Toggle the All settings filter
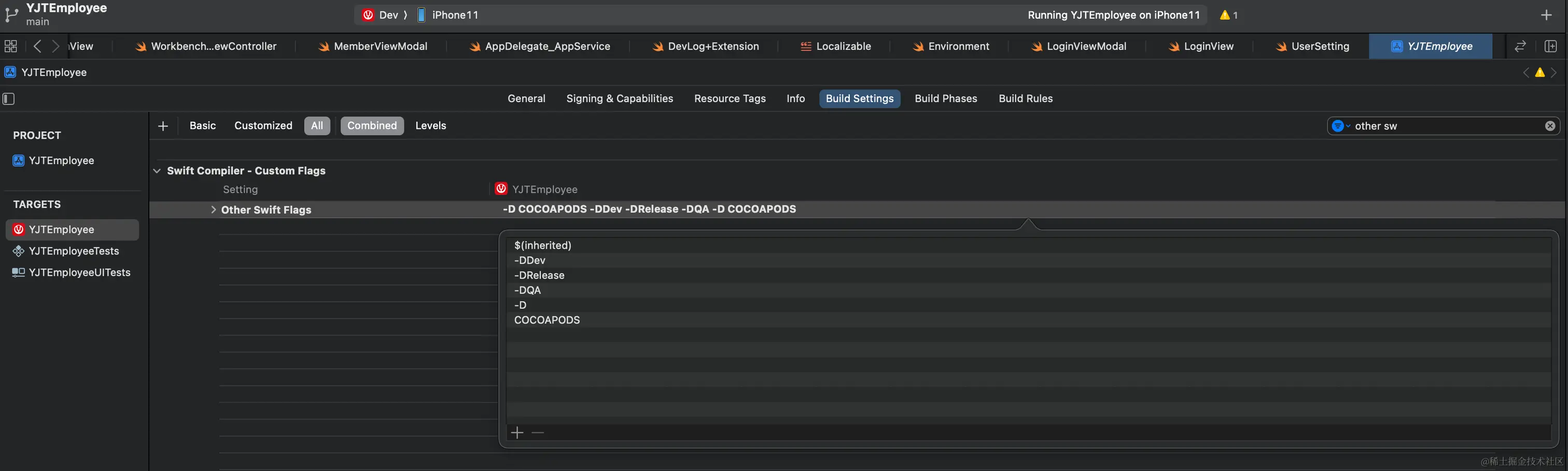Screen dimensions: 1568x471 316,126
